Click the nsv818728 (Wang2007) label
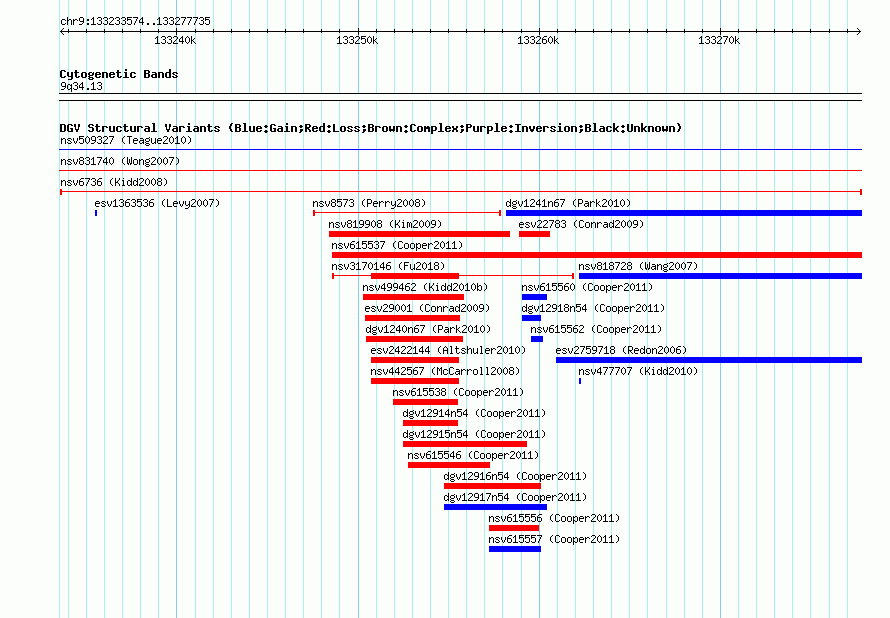 click(x=638, y=266)
